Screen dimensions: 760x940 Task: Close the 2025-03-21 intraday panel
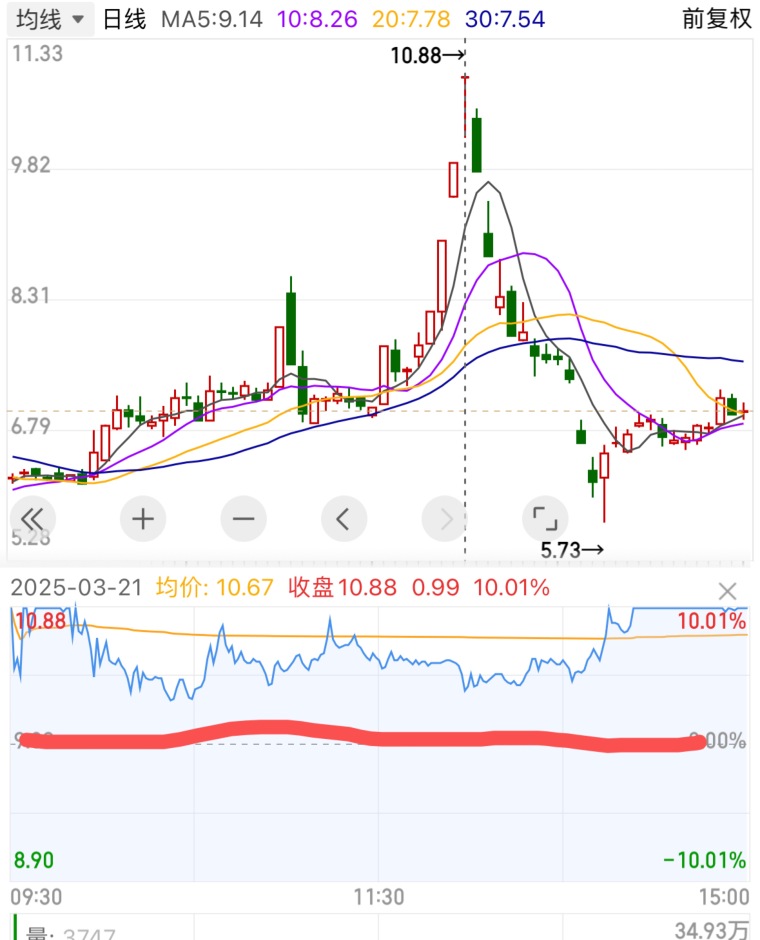727,592
